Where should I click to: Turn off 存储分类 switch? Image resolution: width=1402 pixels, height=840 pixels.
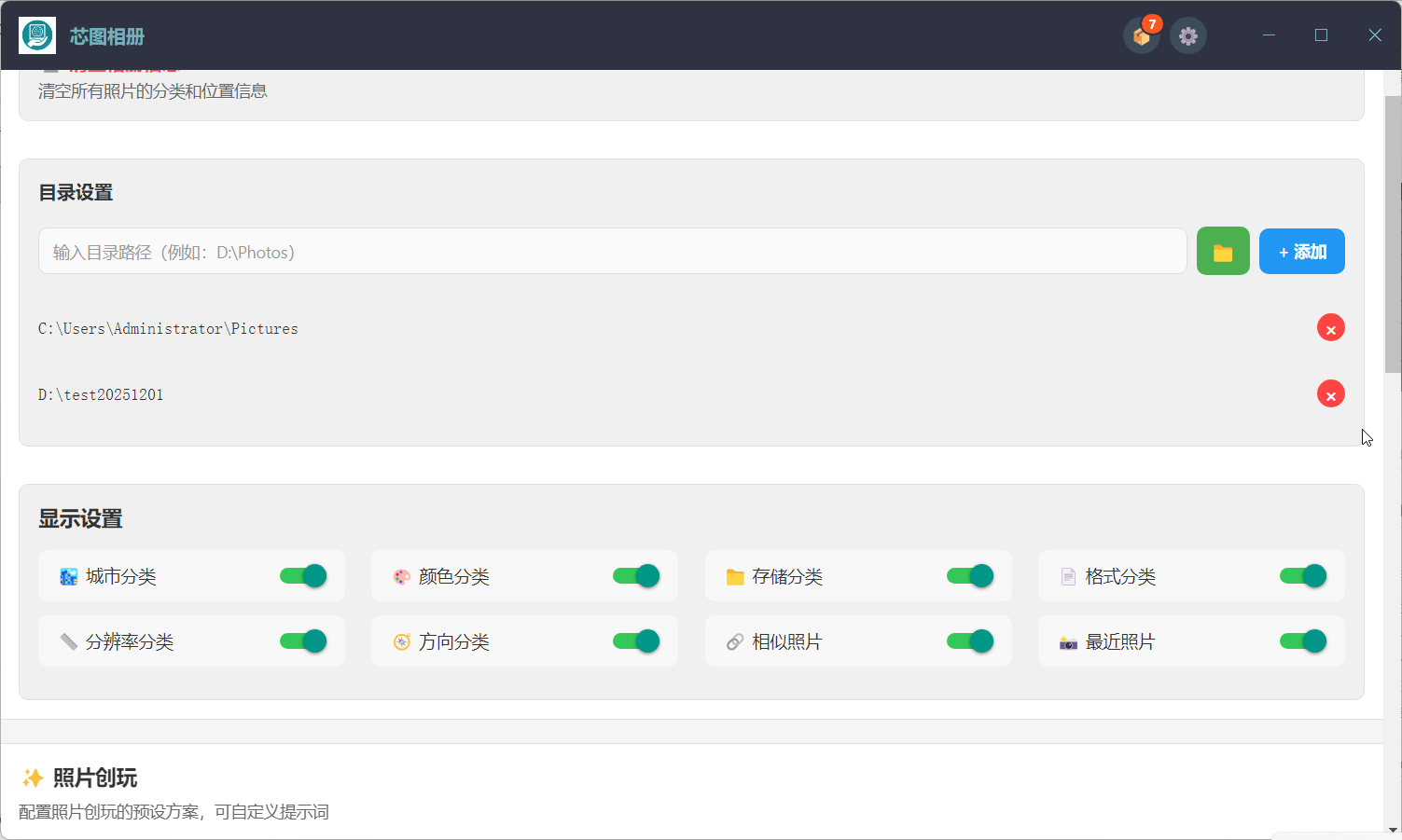coord(970,576)
